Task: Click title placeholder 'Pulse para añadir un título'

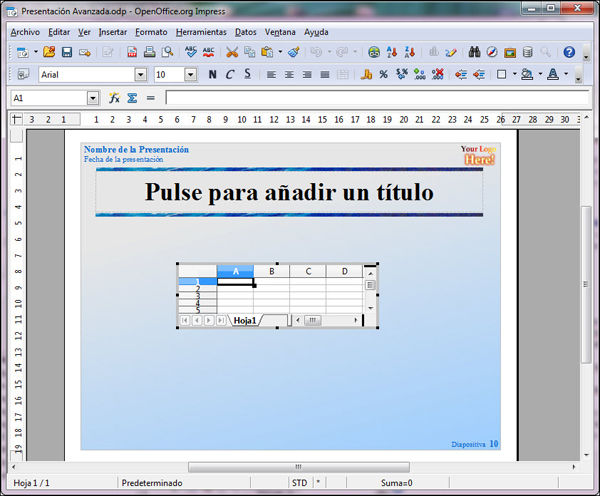Action: click(289, 192)
